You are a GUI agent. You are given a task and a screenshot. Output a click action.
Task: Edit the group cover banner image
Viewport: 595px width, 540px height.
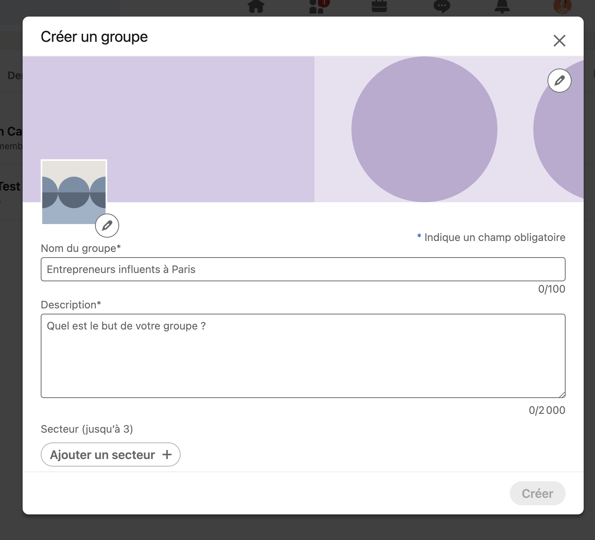(559, 80)
